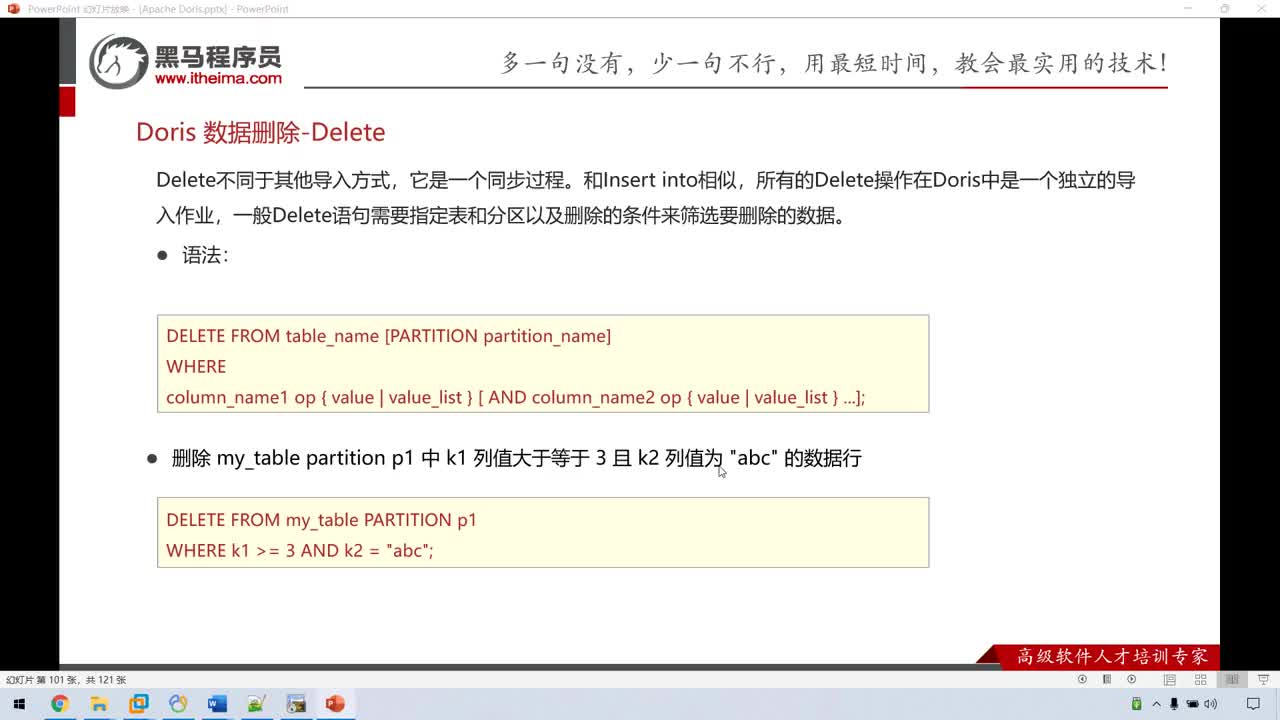Open File Explorer from taskbar
The width and height of the screenshot is (1280, 720).
click(99, 704)
